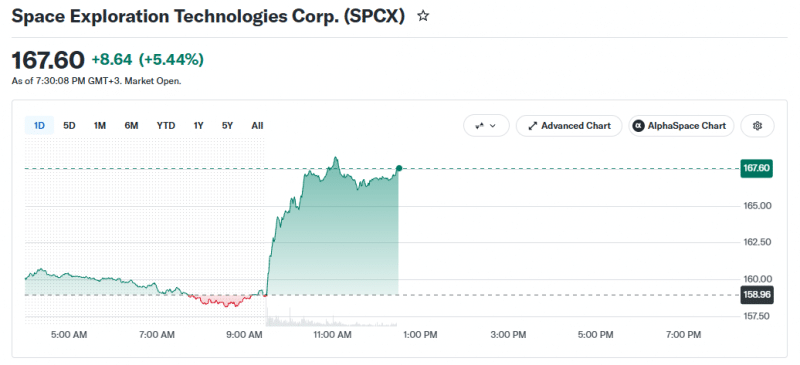The width and height of the screenshot is (800, 365).
Task: Select the 5Y time range
Action: (x=228, y=126)
